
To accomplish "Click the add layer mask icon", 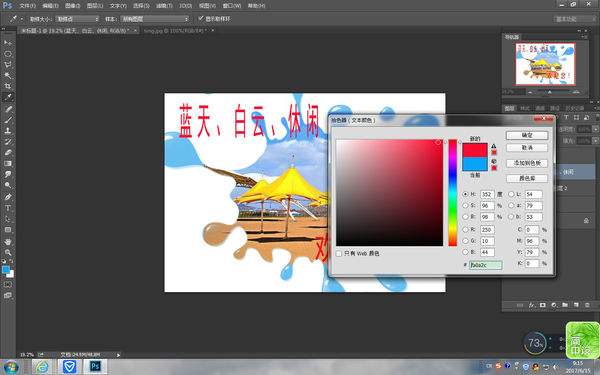I will tap(543, 305).
